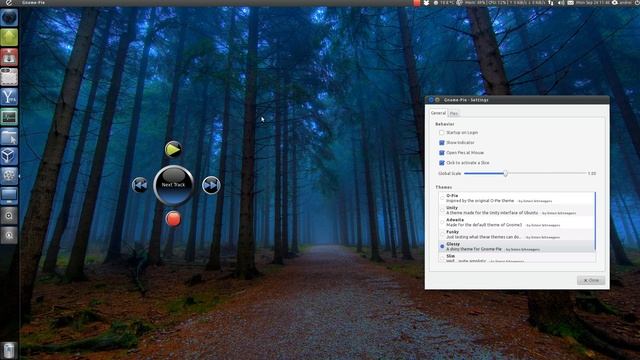Viewport: 640px width, 360px height.
Task: Switch to the Pies tab
Action: [x=454, y=113]
